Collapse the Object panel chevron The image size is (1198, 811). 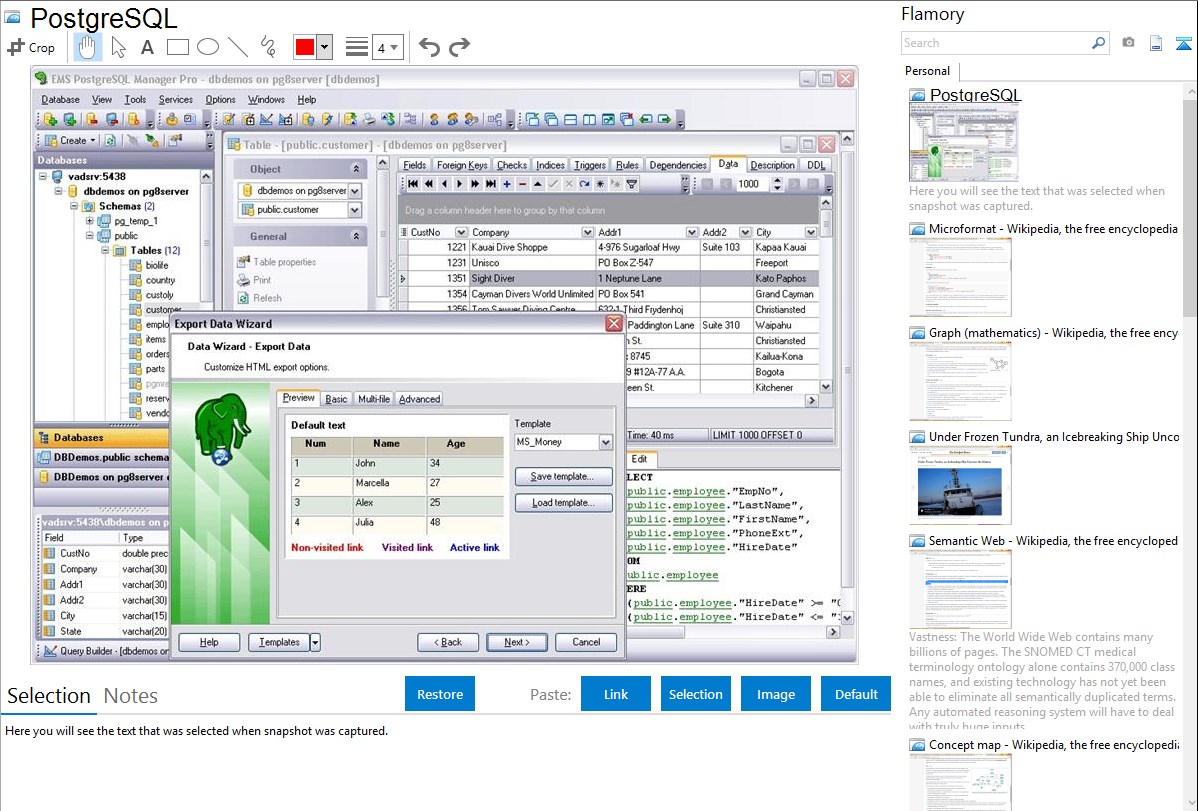(356, 169)
